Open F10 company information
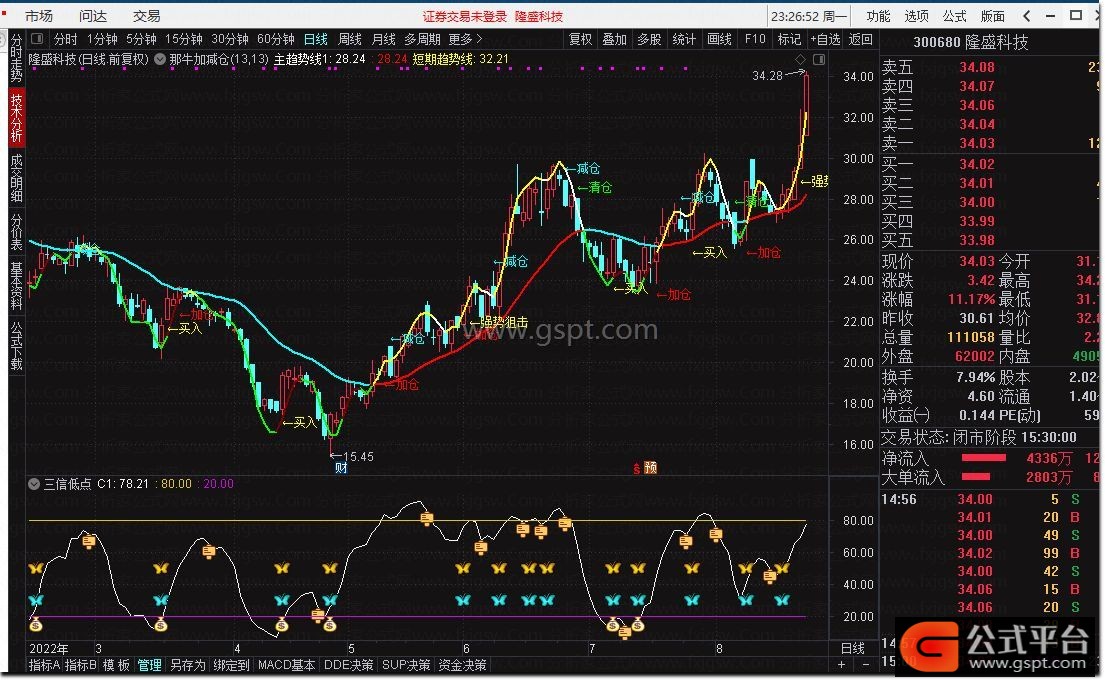This screenshot has width=1105, height=680. (755, 39)
